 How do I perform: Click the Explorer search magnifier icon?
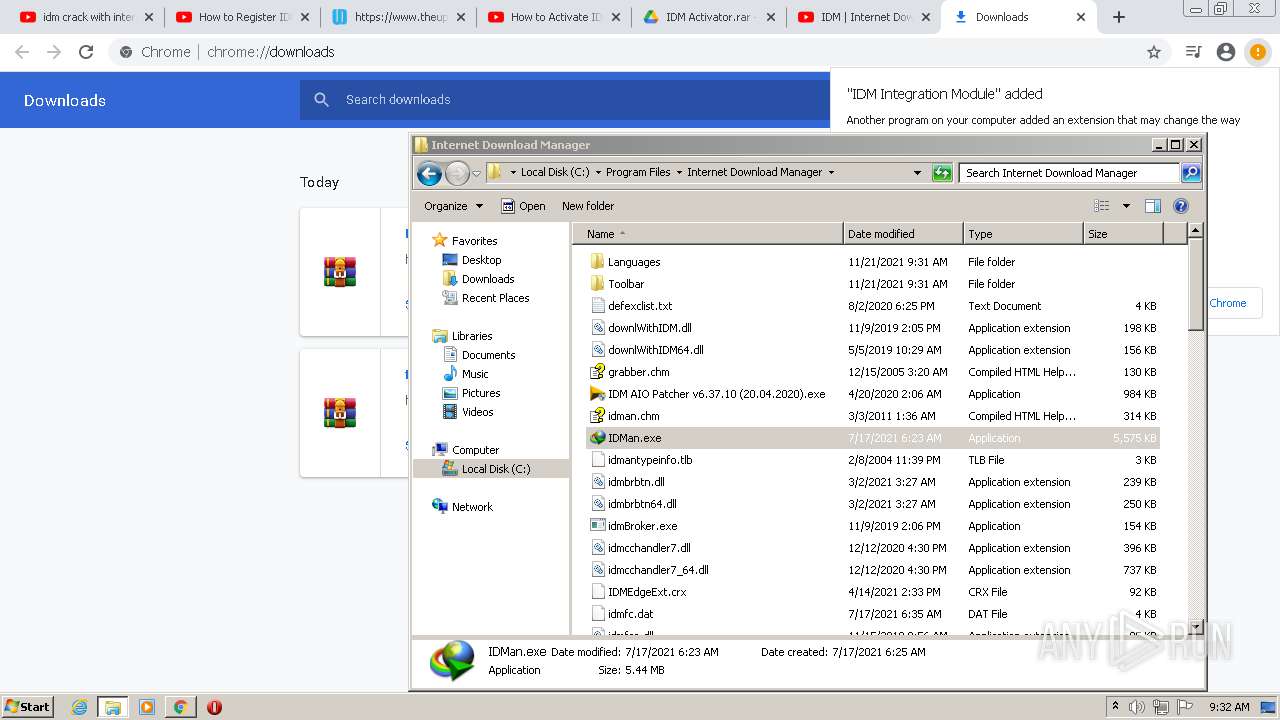click(x=1191, y=173)
